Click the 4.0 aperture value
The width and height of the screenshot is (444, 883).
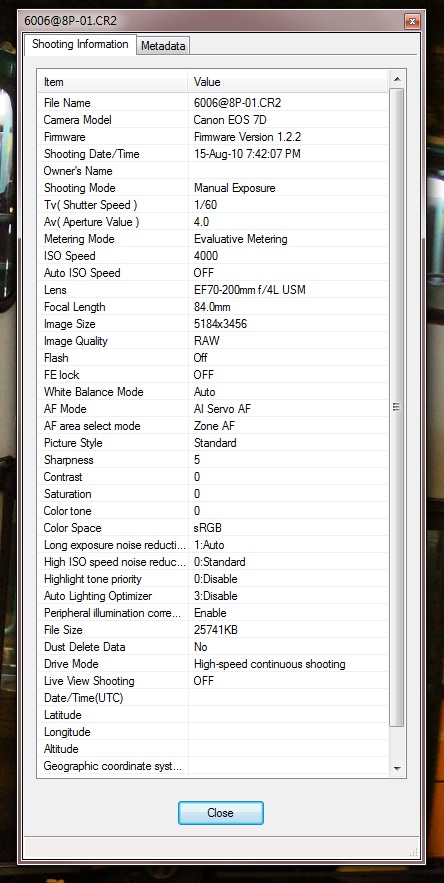coord(201,222)
